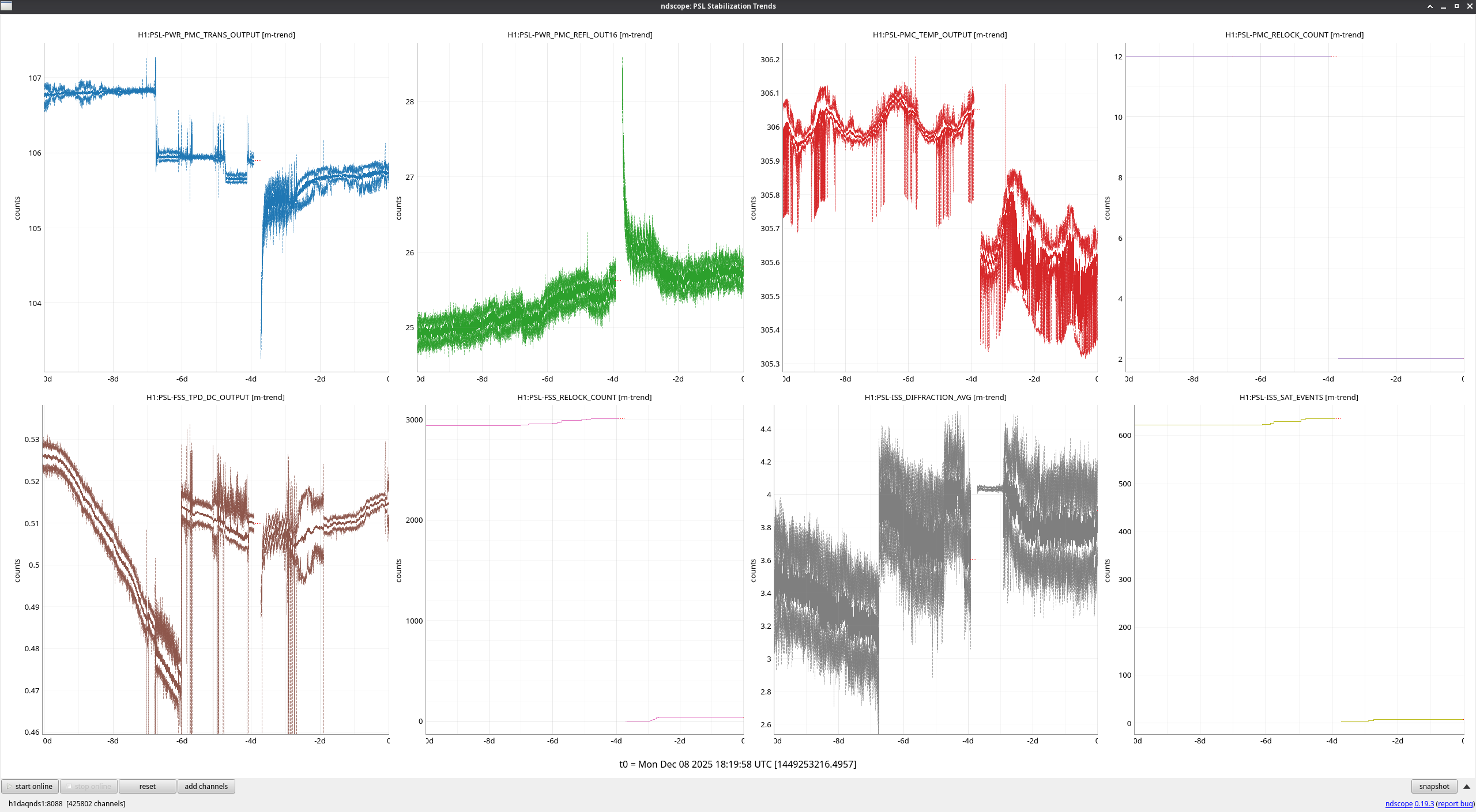Open the ndscope link in status bar
This screenshot has height=812, width=1476.
tap(1398, 803)
